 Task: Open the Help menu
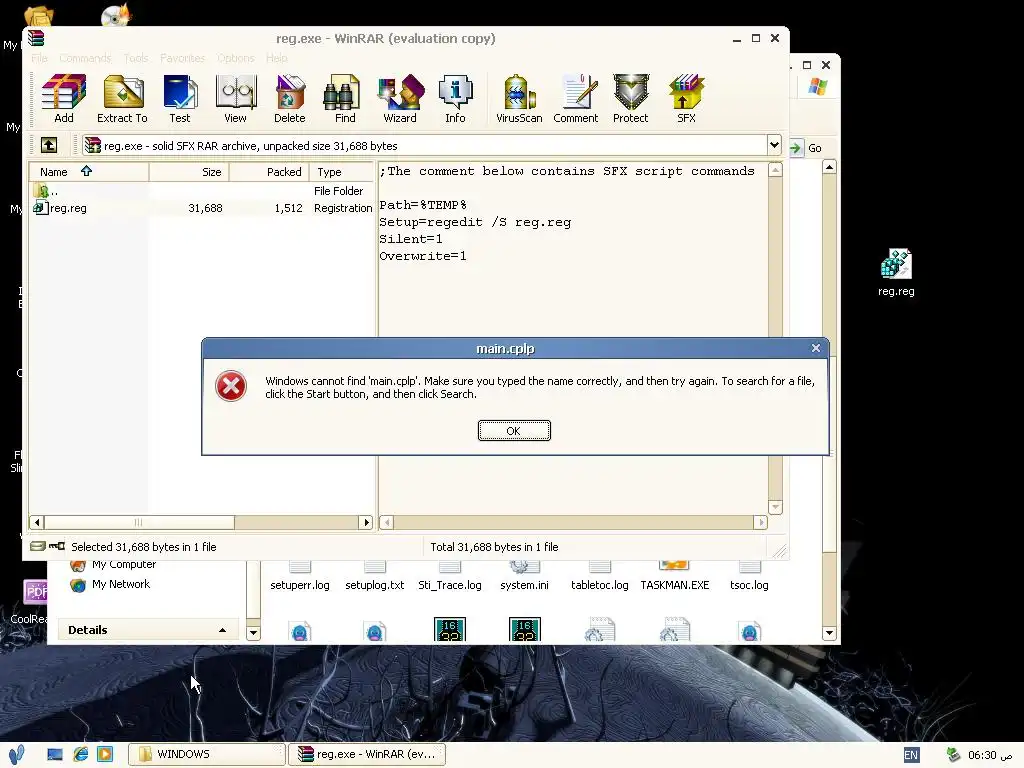(276, 58)
